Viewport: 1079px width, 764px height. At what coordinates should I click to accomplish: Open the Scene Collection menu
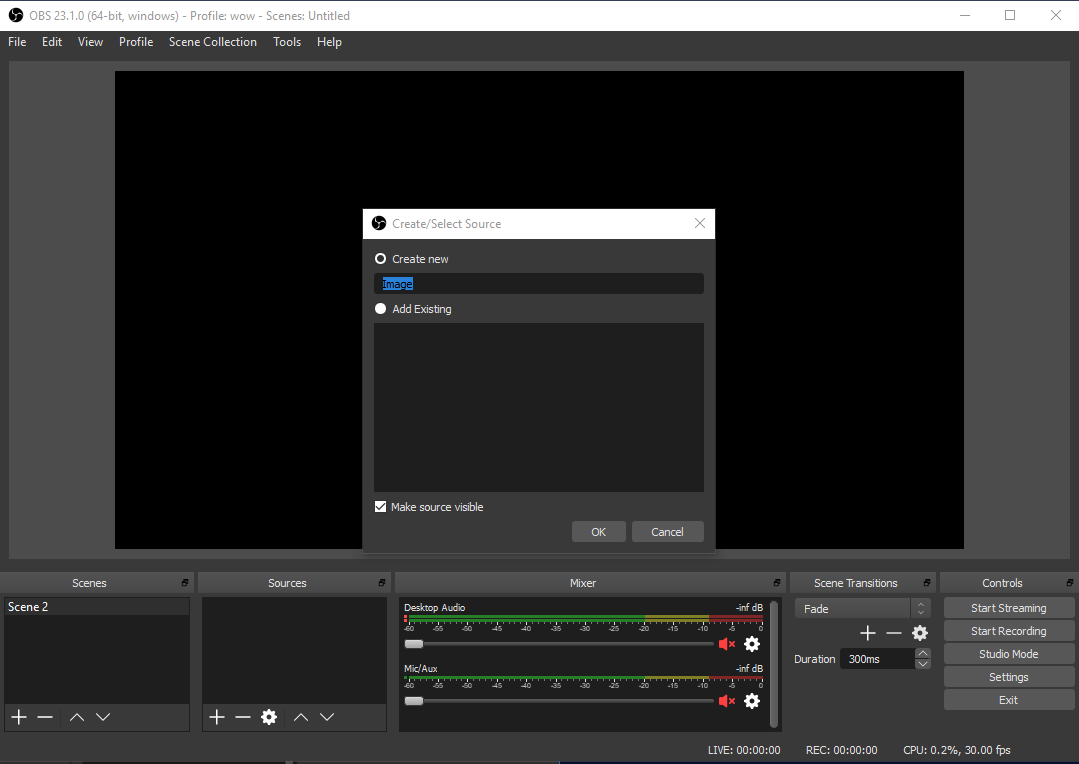point(213,42)
